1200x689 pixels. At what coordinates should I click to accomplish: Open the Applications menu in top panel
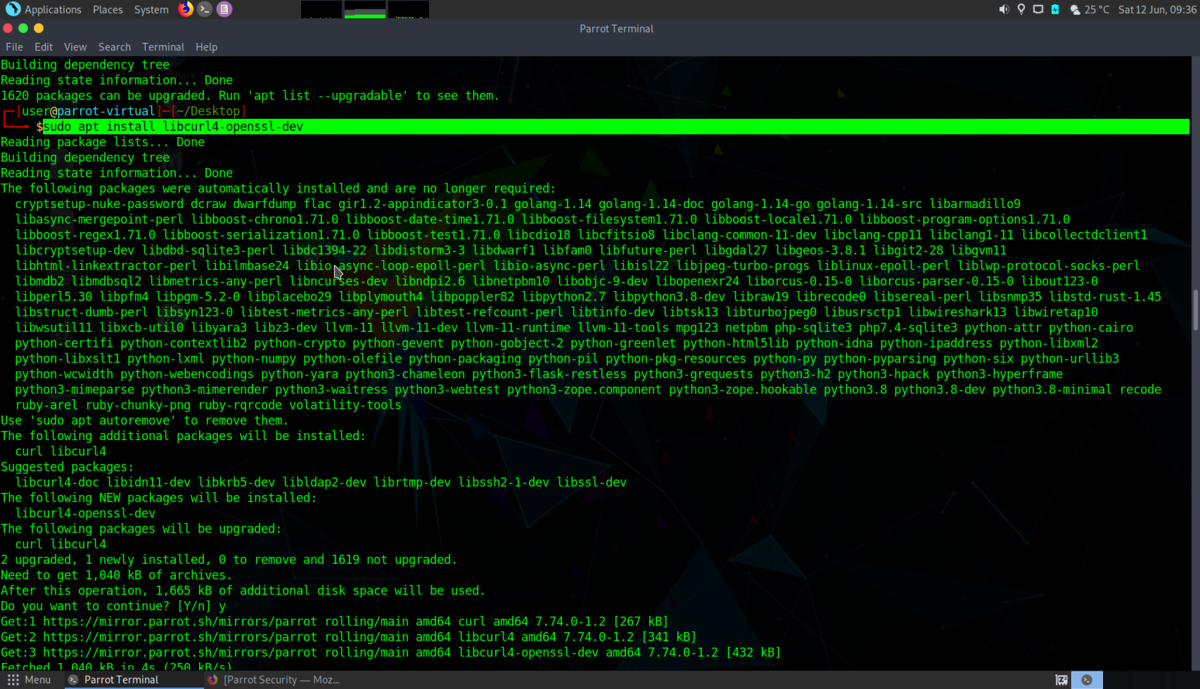(x=44, y=9)
